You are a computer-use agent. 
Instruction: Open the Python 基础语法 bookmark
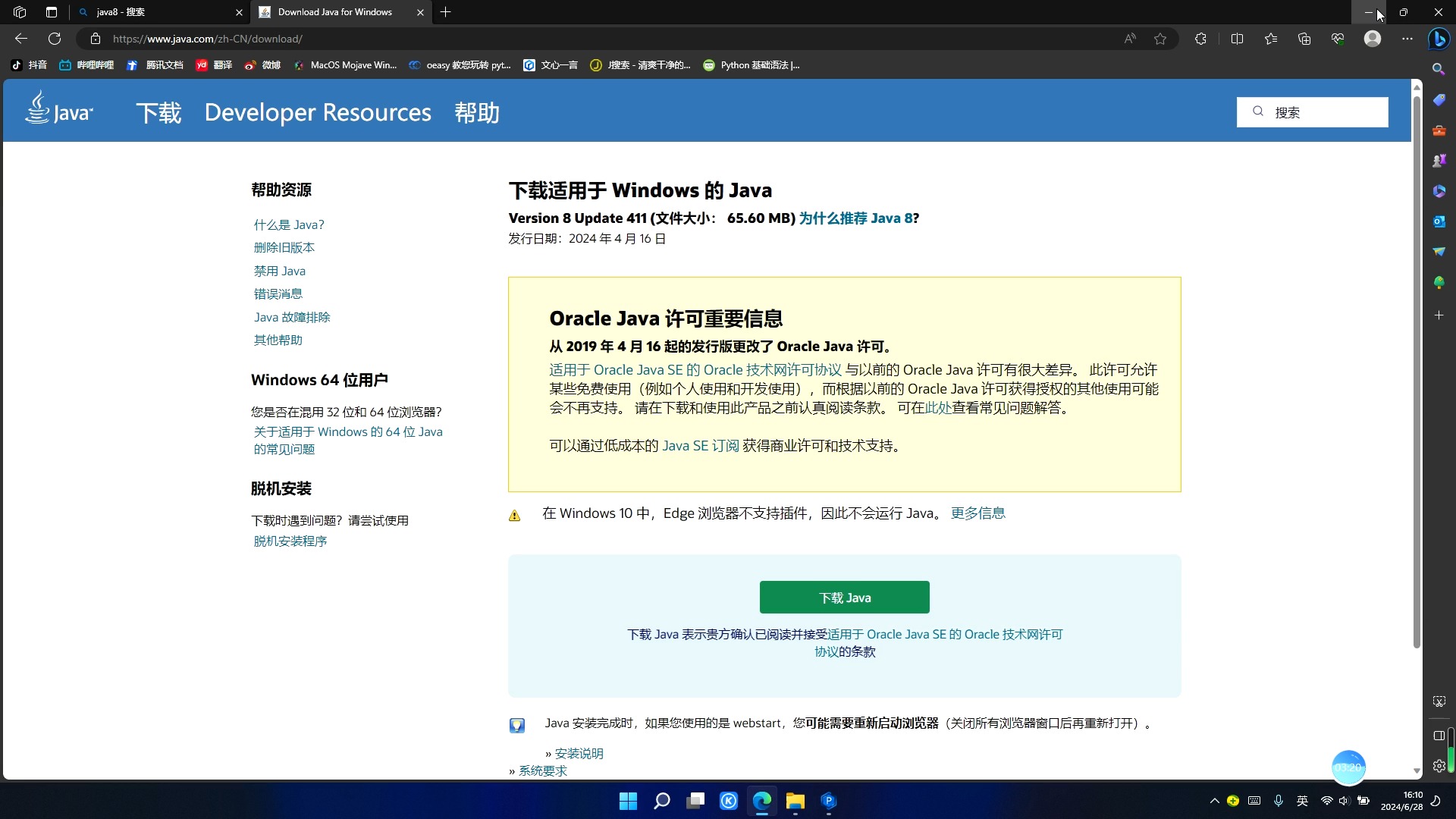pos(751,65)
